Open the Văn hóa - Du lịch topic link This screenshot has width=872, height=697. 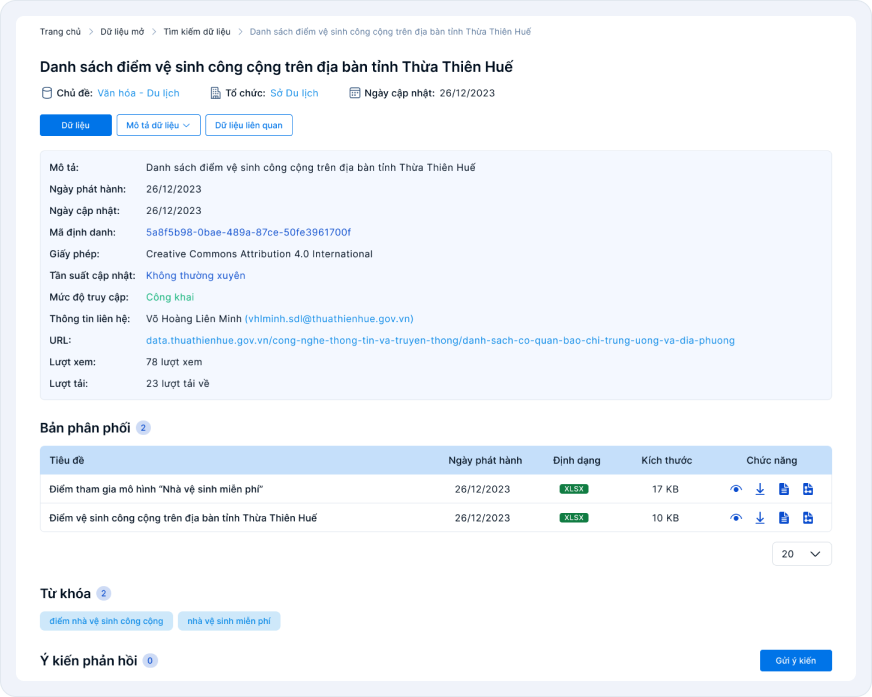[x=138, y=93]
